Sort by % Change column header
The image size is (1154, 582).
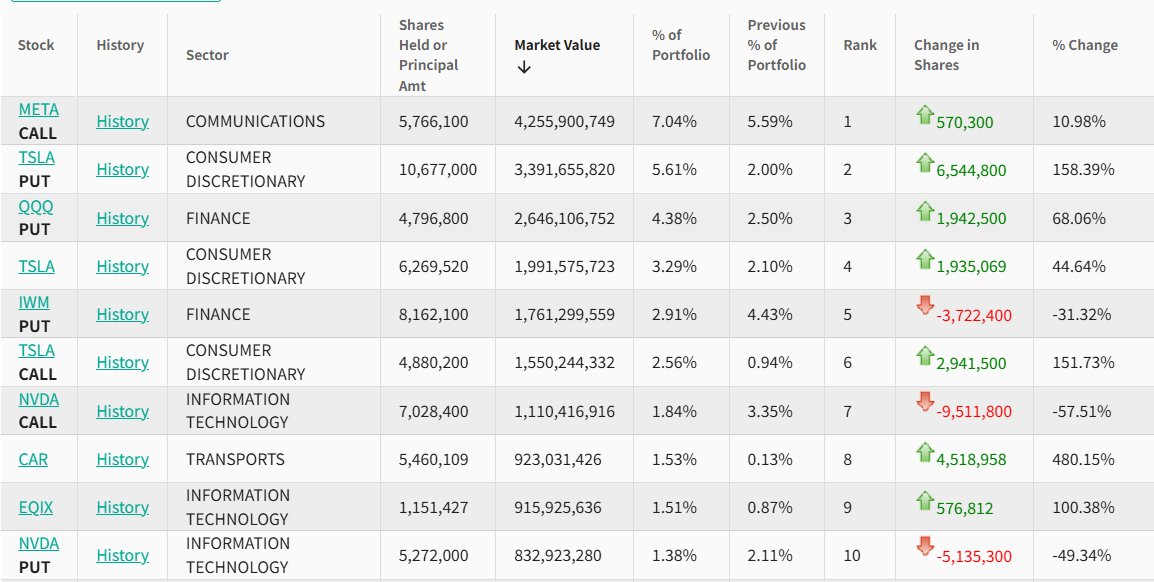click(1084, 45)
